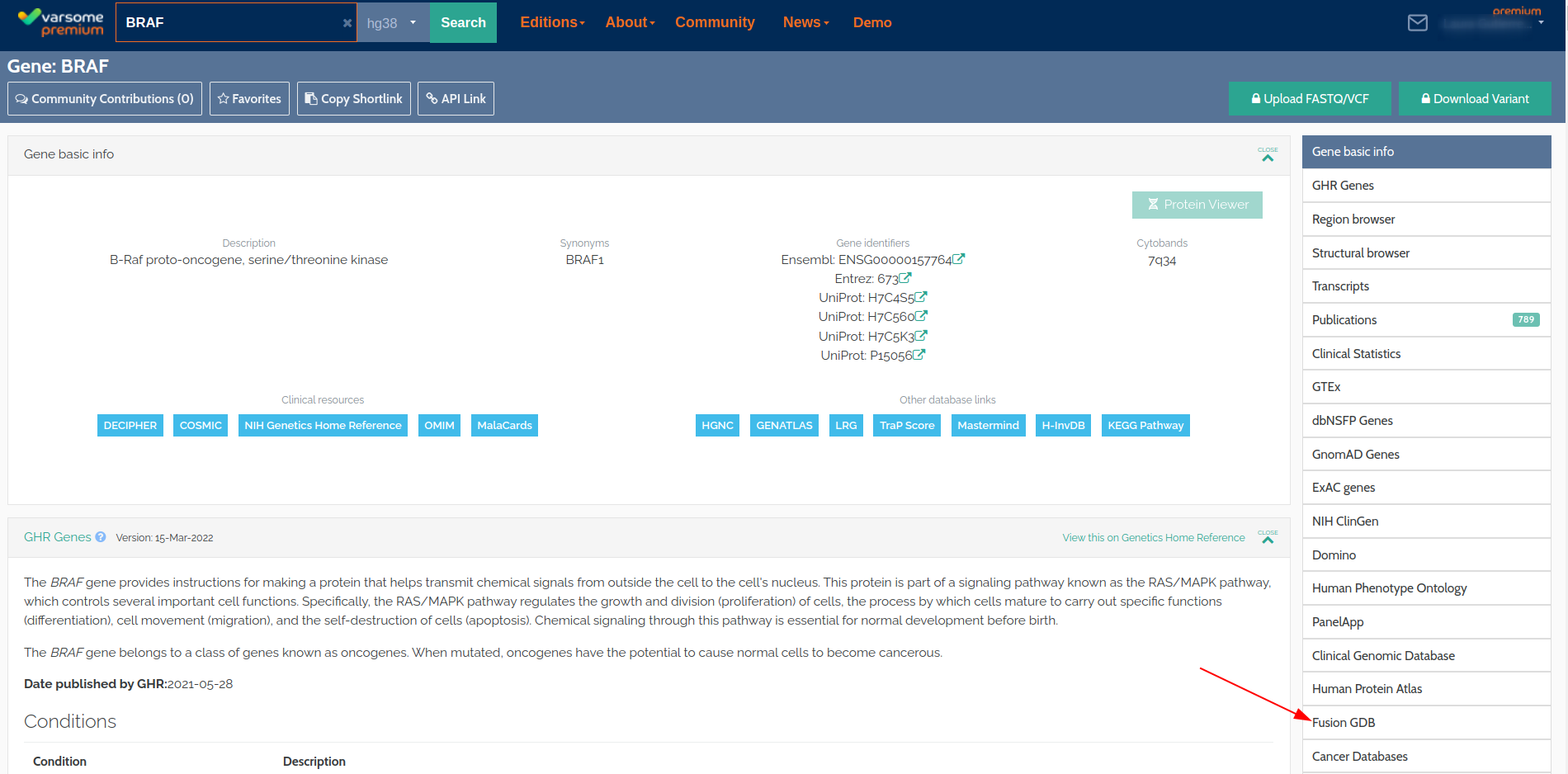The image size is (1568, 774).
Task: Open the COSMIC clinical resource link
Action: 201,426
